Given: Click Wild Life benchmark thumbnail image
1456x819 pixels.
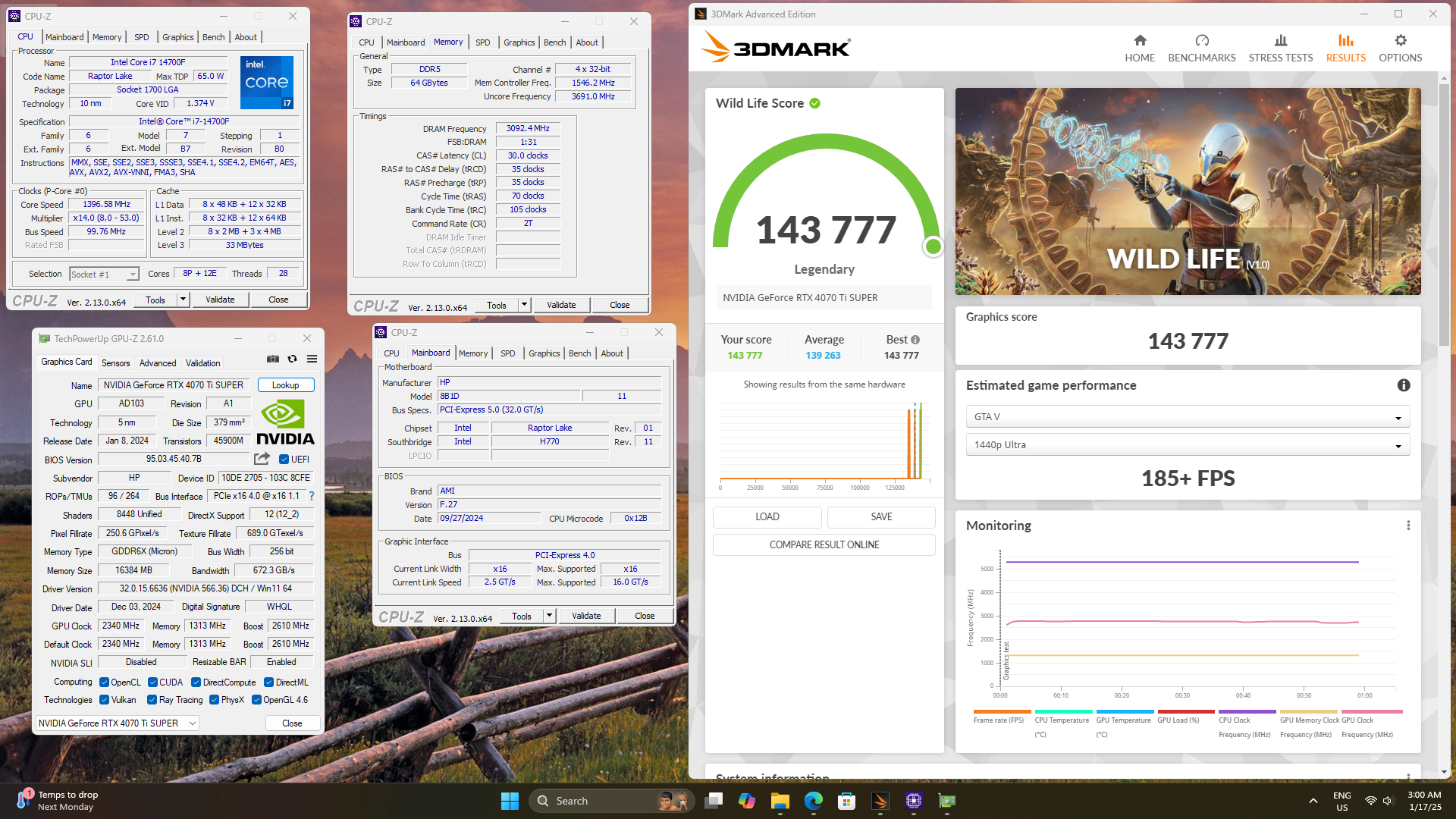Looking at the screenshot, I should pos(1188,191).
